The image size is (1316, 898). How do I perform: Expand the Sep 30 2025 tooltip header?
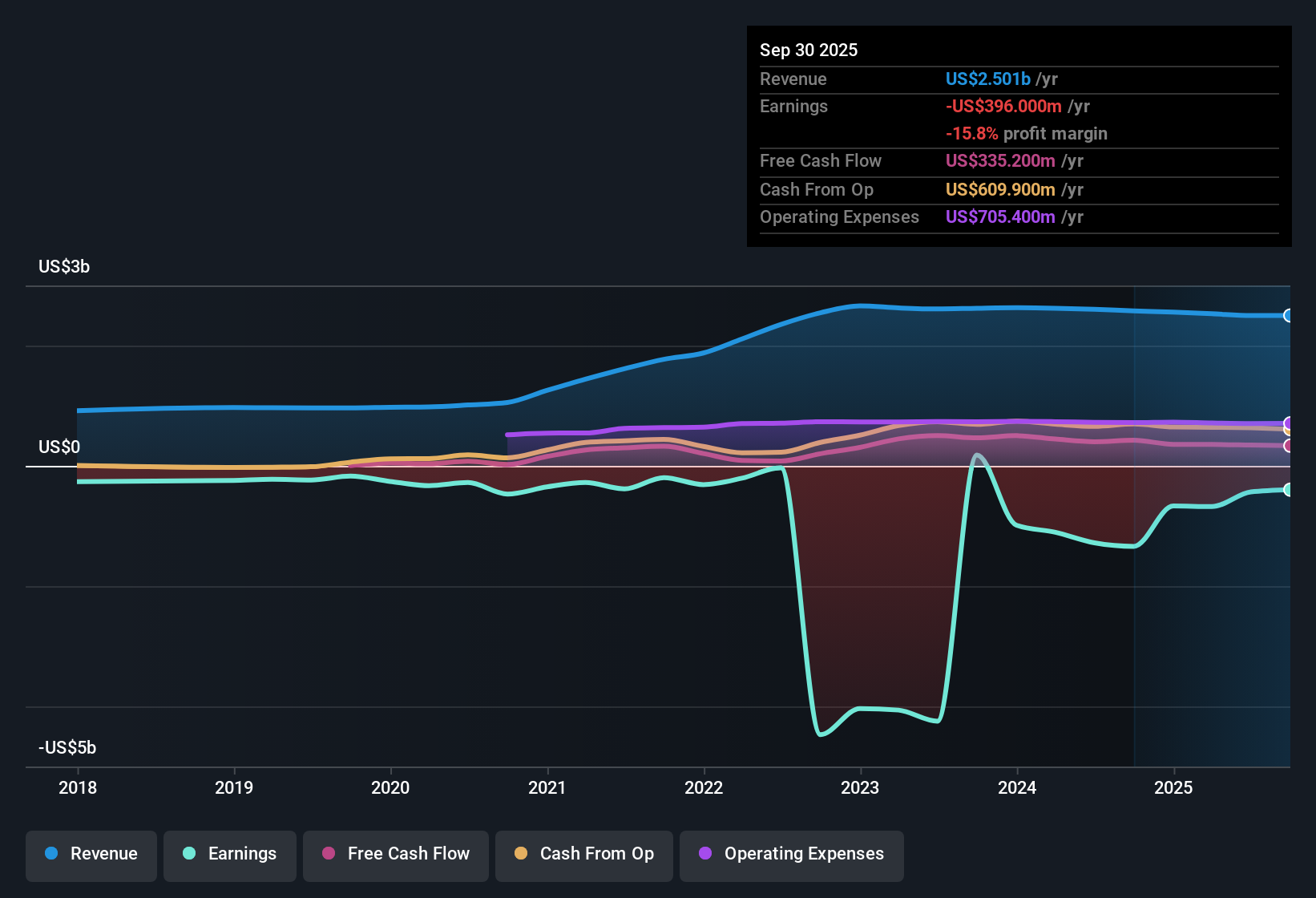(x=809, y=50)
